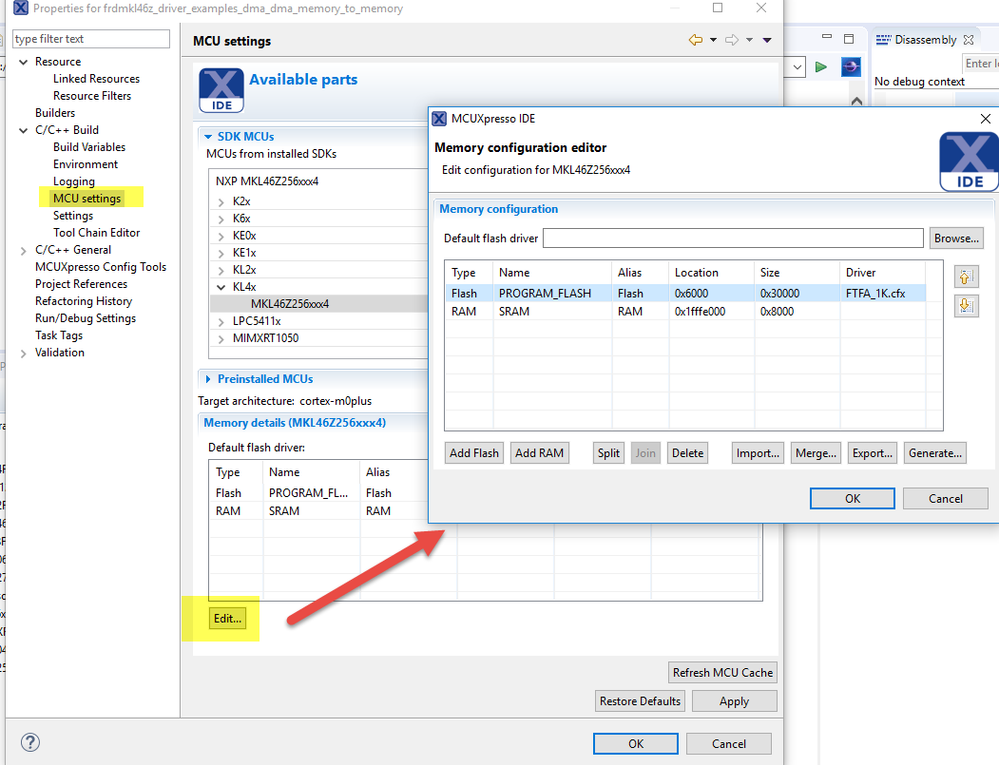Open the Logging page
999x765 pixels.
pos(74,181)
